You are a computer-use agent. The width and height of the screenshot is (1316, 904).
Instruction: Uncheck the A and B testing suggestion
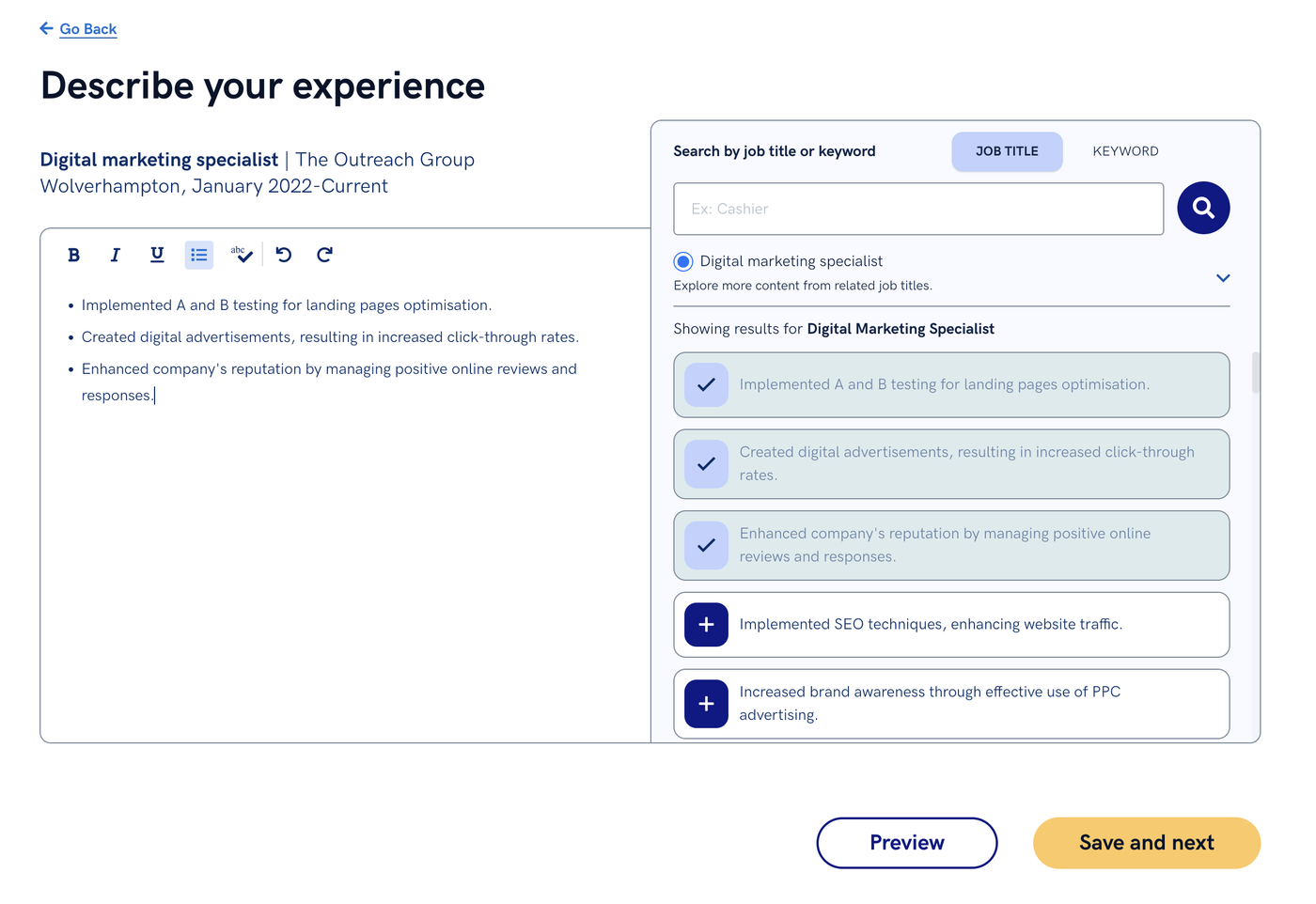click(x=706, y=384)
